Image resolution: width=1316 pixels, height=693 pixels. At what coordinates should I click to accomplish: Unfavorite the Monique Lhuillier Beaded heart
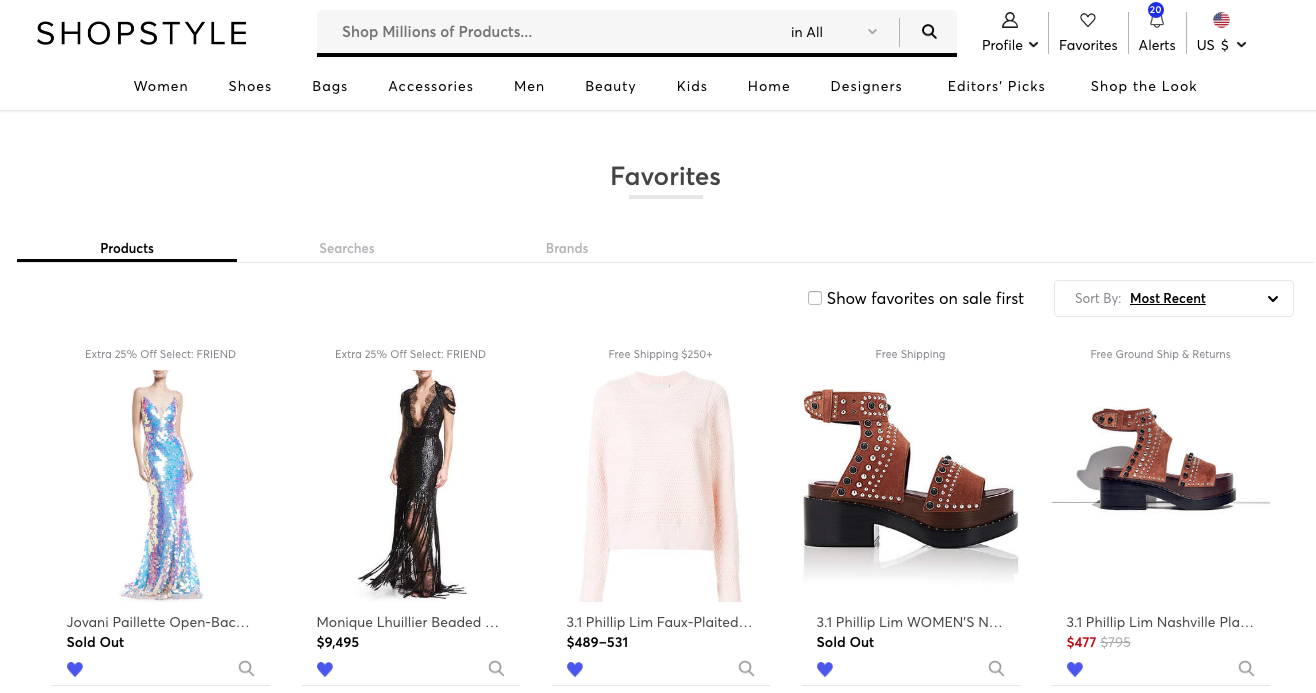pyautogui.click(x=325, y=669)
